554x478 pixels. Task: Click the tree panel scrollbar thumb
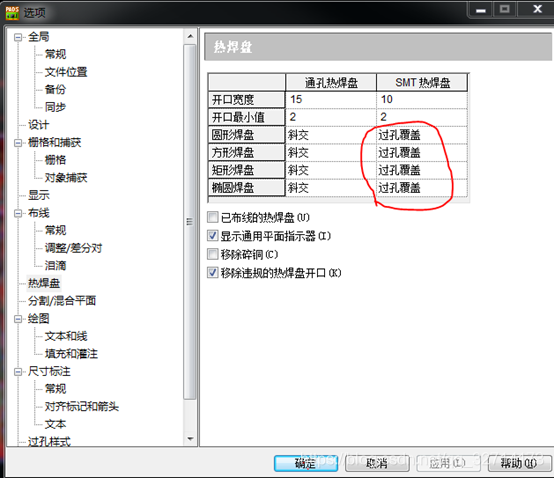click(x=190, y=222)
